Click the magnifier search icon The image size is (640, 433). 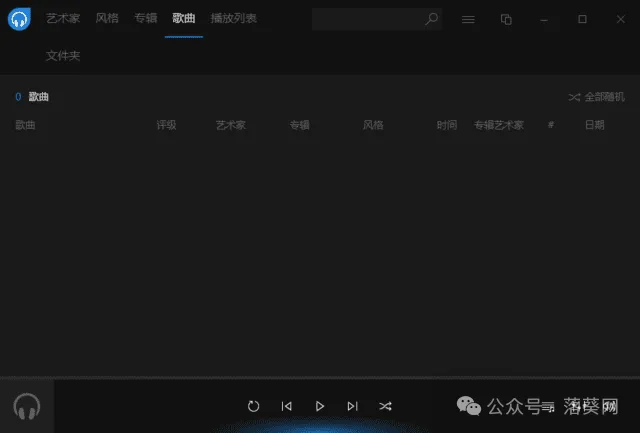pyautogui.click(x=431, y=19)
